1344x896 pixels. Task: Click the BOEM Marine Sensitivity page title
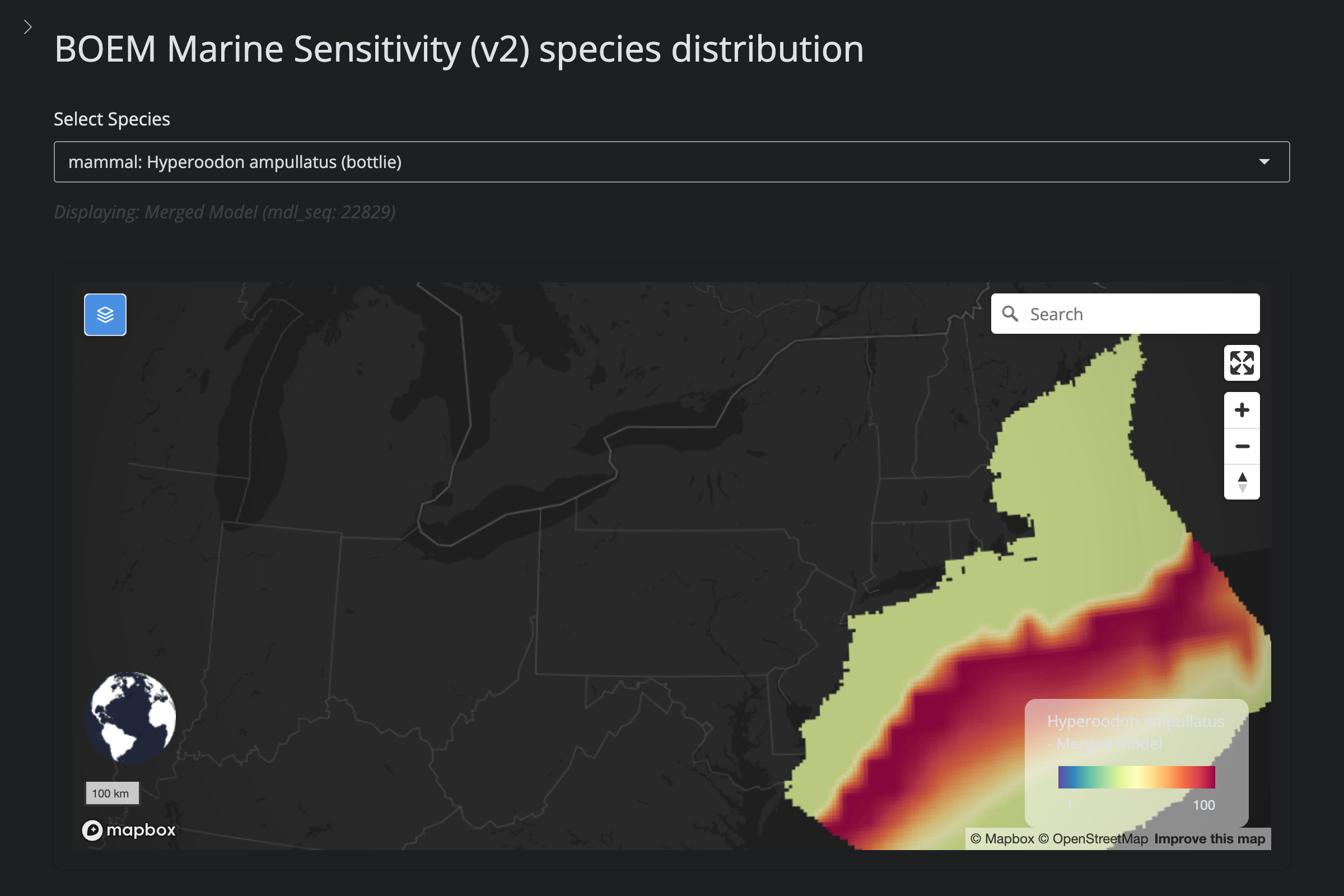pos(458,49)
